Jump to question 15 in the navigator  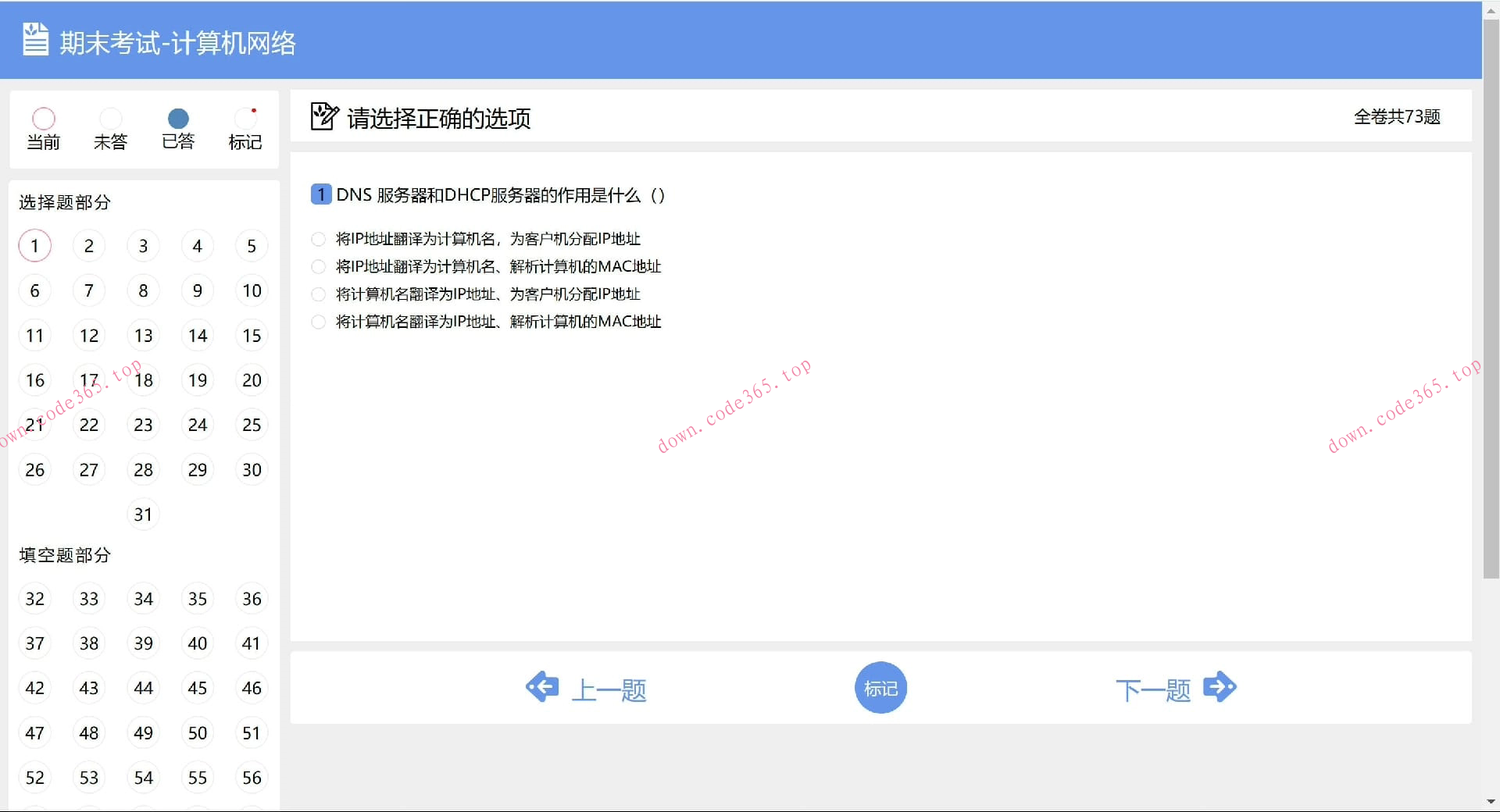[x=252, y=335]
